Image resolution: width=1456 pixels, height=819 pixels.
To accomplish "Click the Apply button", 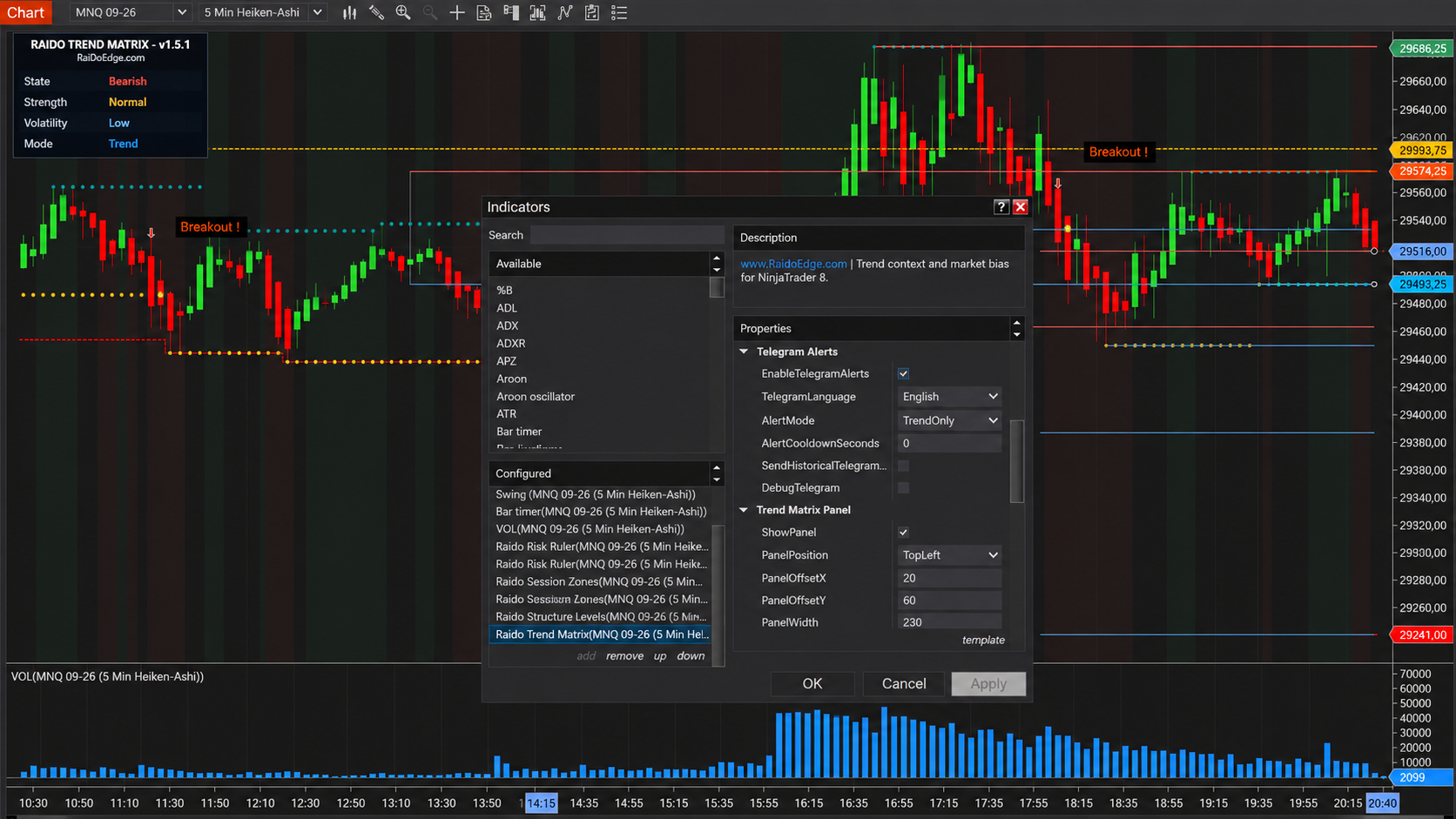I will (x=988, y=683).
